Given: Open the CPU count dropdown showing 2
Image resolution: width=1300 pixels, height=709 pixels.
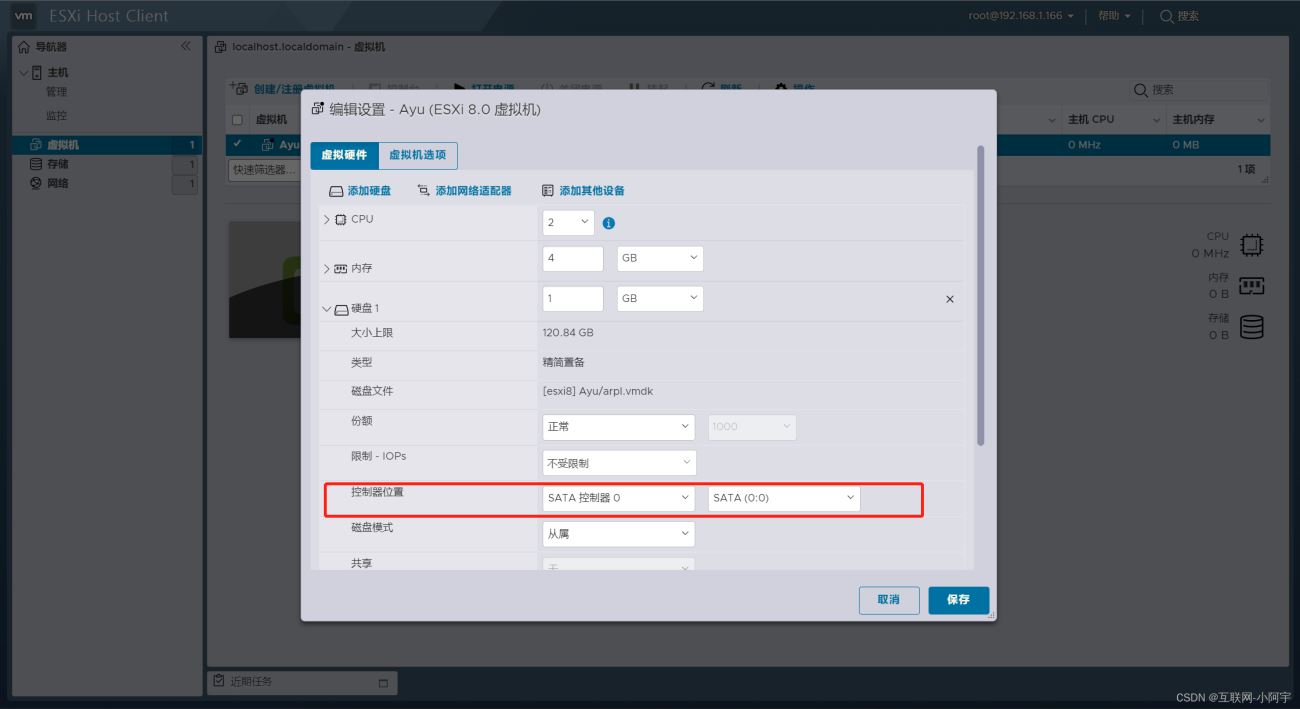Looking at the screenshot, I should point(568,222).
